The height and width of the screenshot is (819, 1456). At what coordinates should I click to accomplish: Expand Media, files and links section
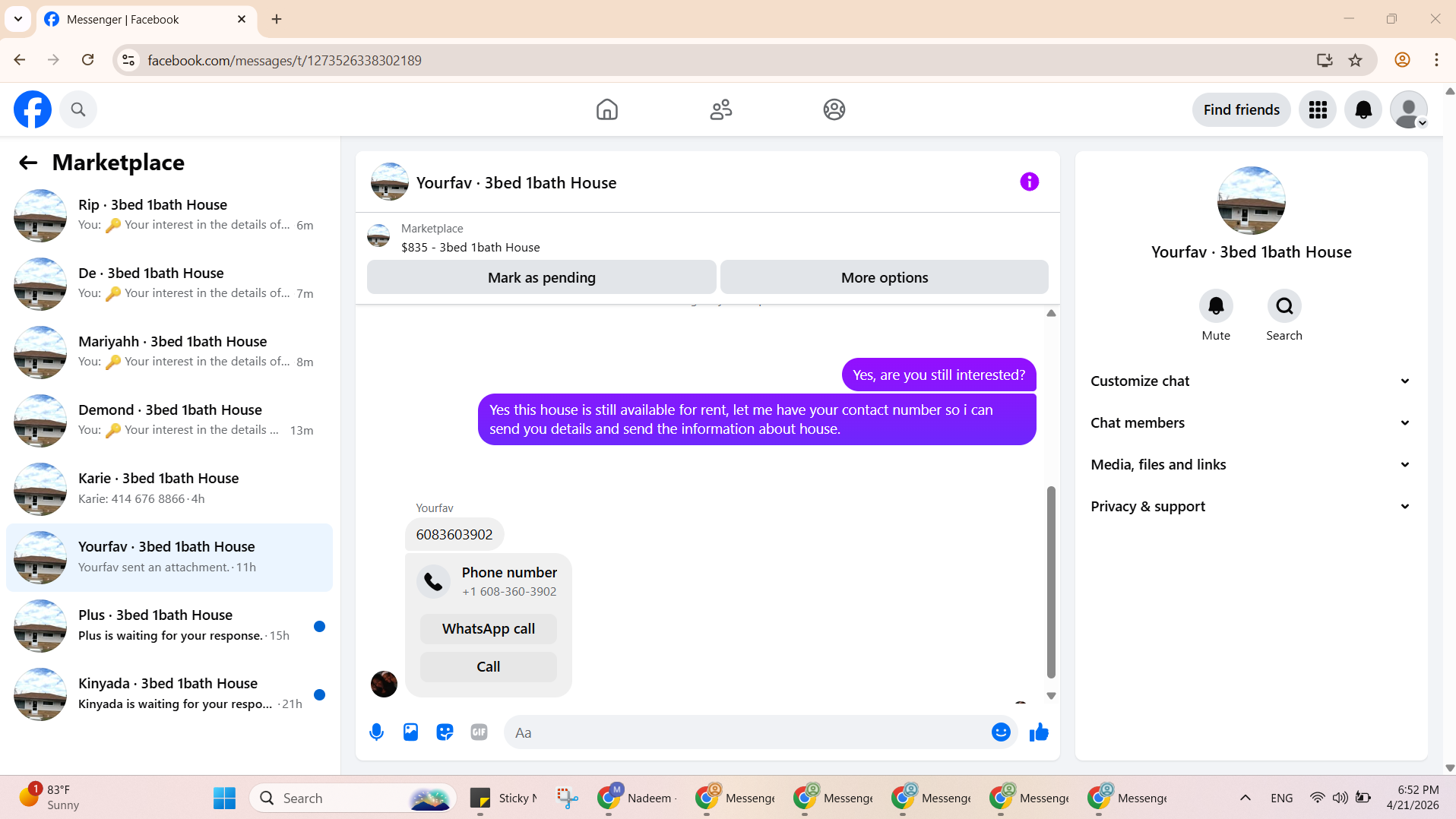tap(1251, 465)
